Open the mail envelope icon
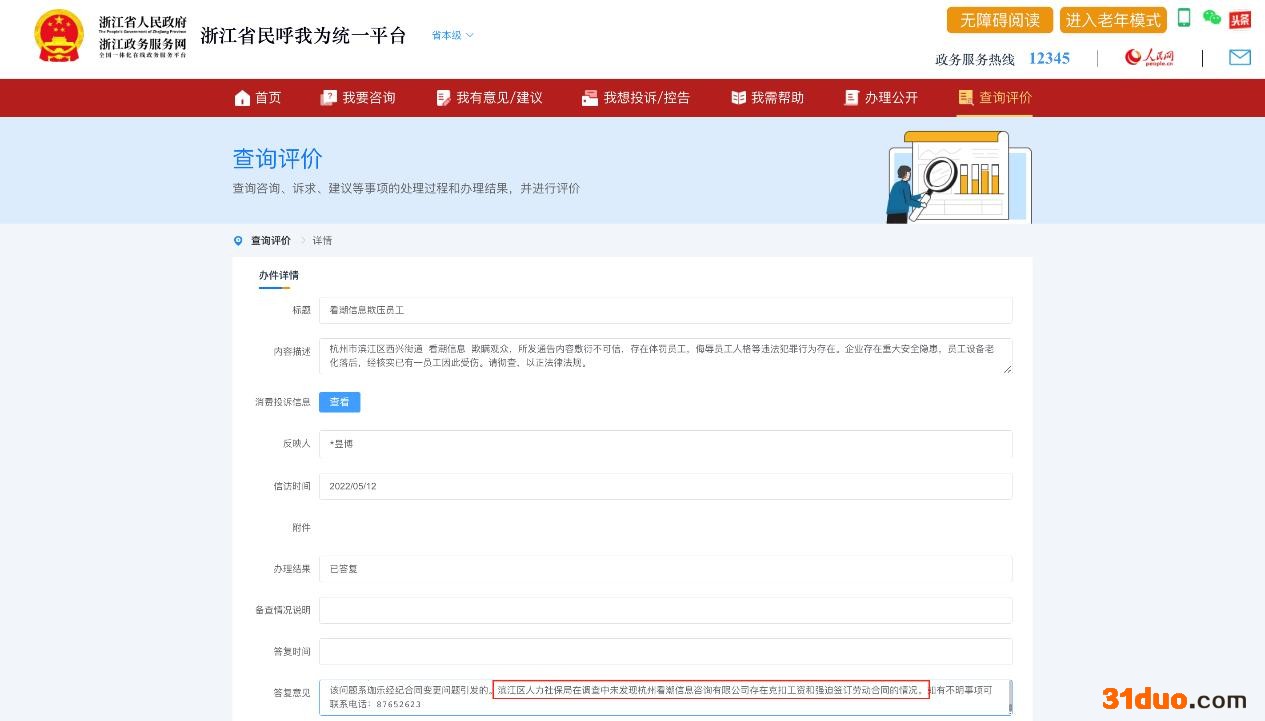The height and width of the screenshot is (721, 1265). 1240,57
